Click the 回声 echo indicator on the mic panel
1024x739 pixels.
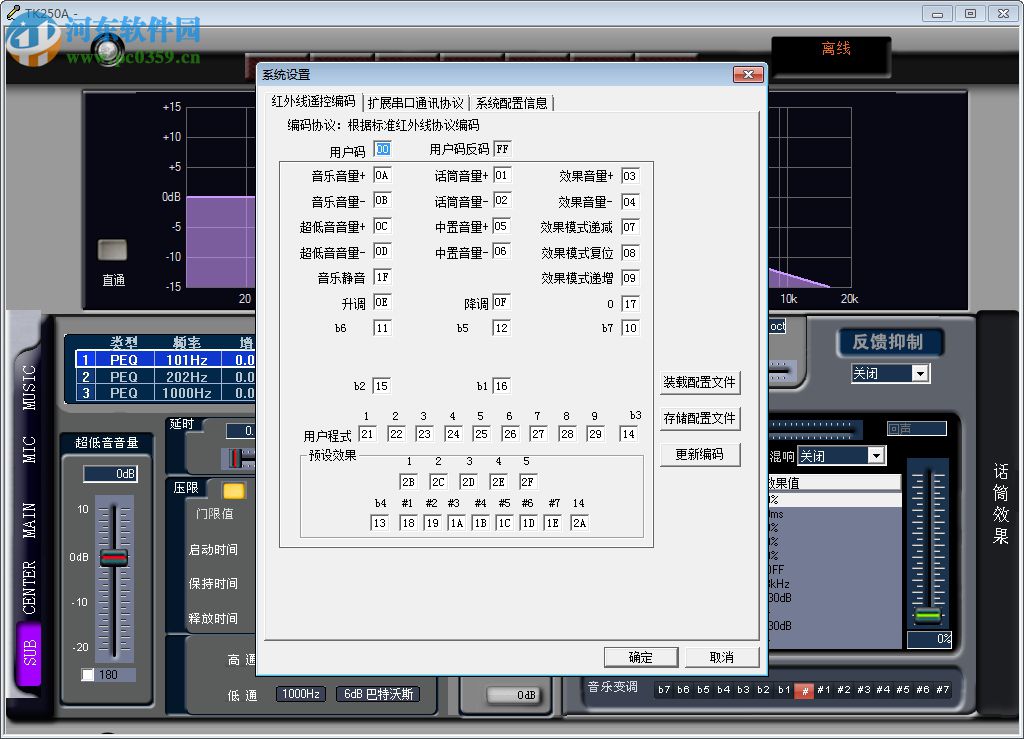(x=917, y=427)
